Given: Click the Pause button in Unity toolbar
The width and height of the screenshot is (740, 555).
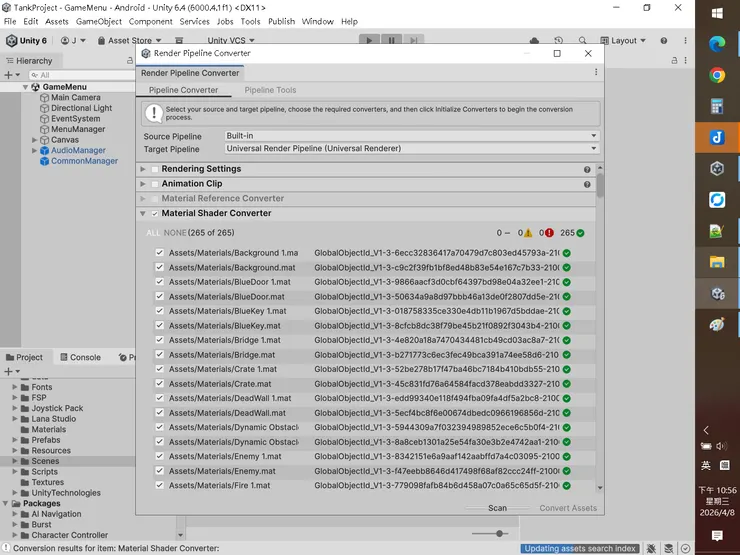Looking at the screenshot, I should tap(391, 41).
